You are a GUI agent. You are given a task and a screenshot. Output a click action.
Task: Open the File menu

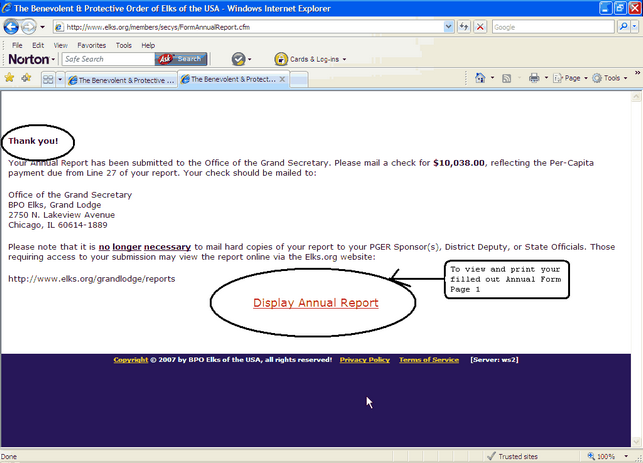(17, 45)
